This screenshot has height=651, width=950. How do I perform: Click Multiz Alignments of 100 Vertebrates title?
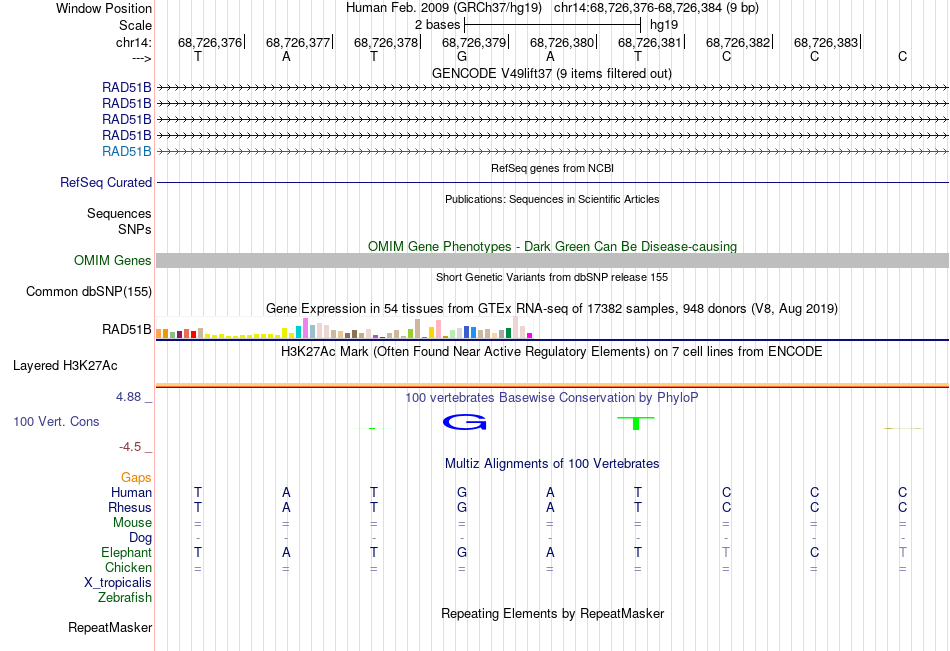tap(552, 464)
